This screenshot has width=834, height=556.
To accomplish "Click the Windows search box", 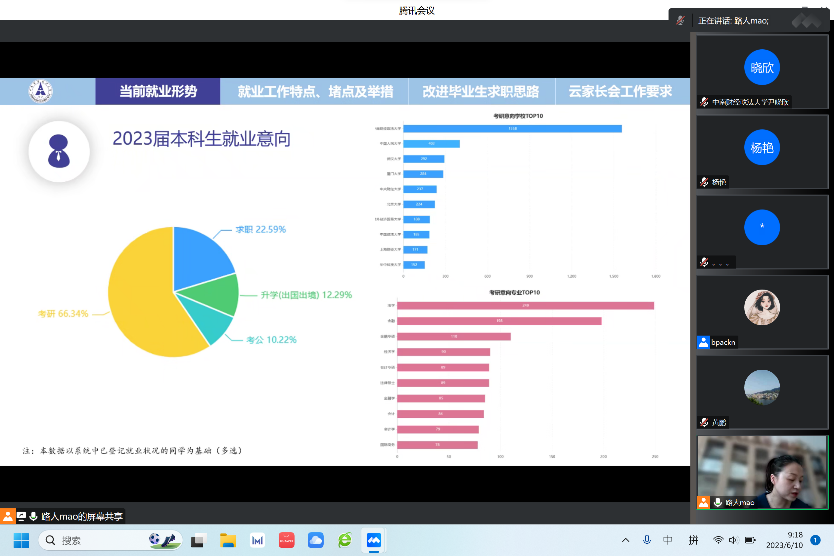I will click(x=110, y=540).
